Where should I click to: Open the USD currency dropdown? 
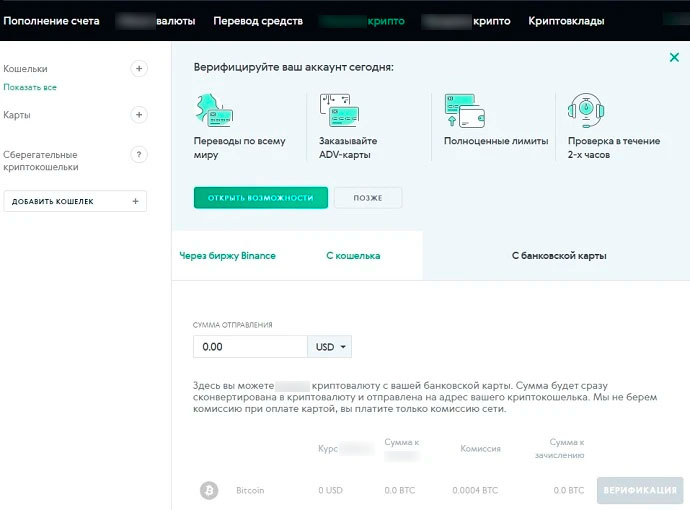(330, 347)
